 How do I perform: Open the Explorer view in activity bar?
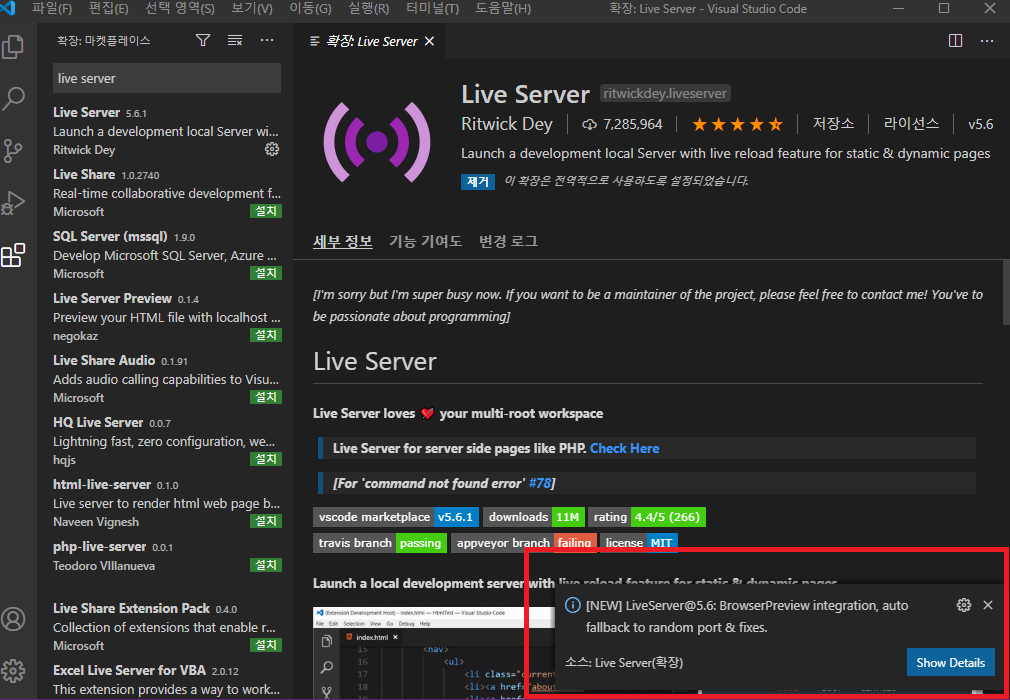(13, 47)
